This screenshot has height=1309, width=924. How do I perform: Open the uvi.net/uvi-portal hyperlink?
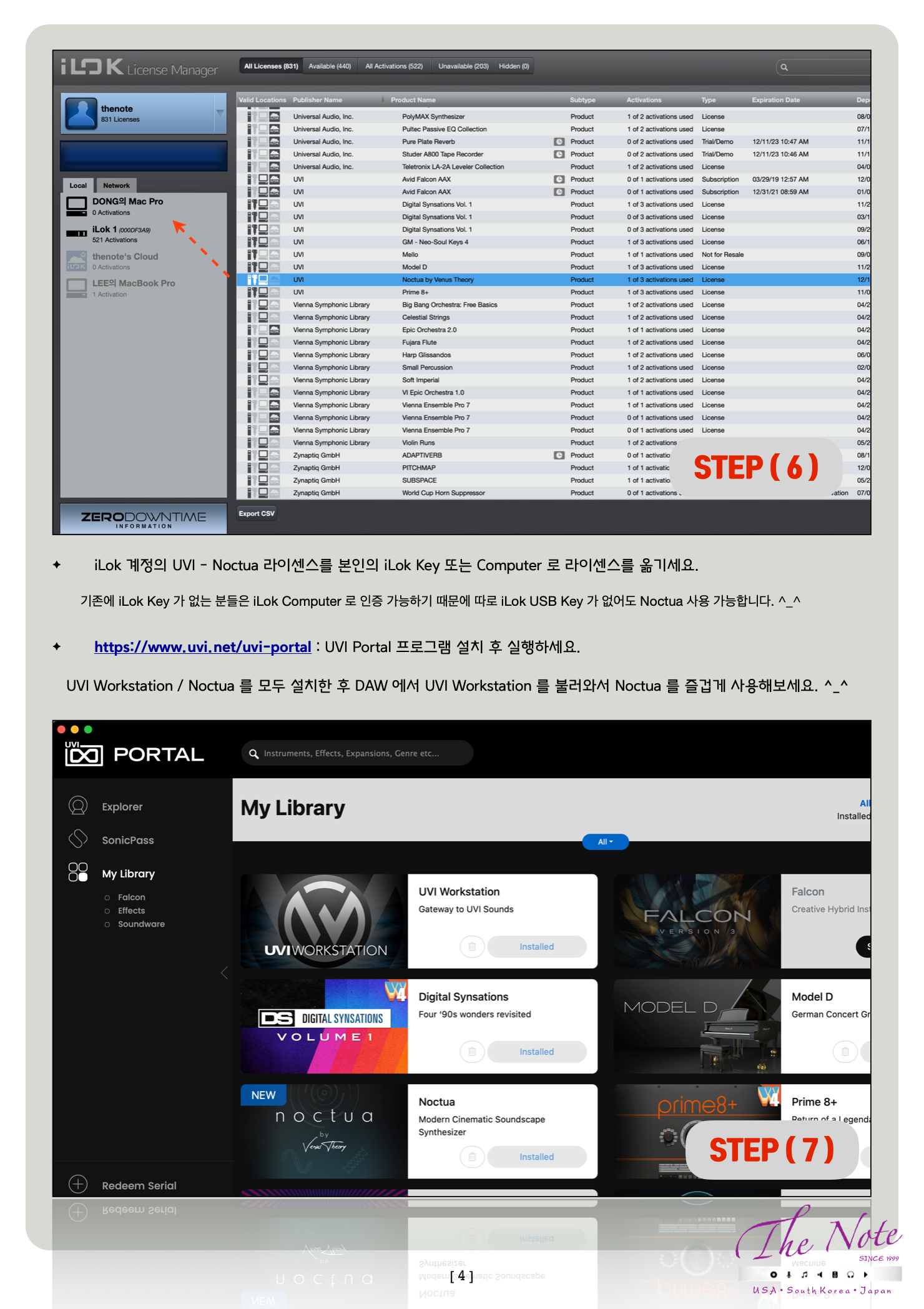(x=203, y=647)
